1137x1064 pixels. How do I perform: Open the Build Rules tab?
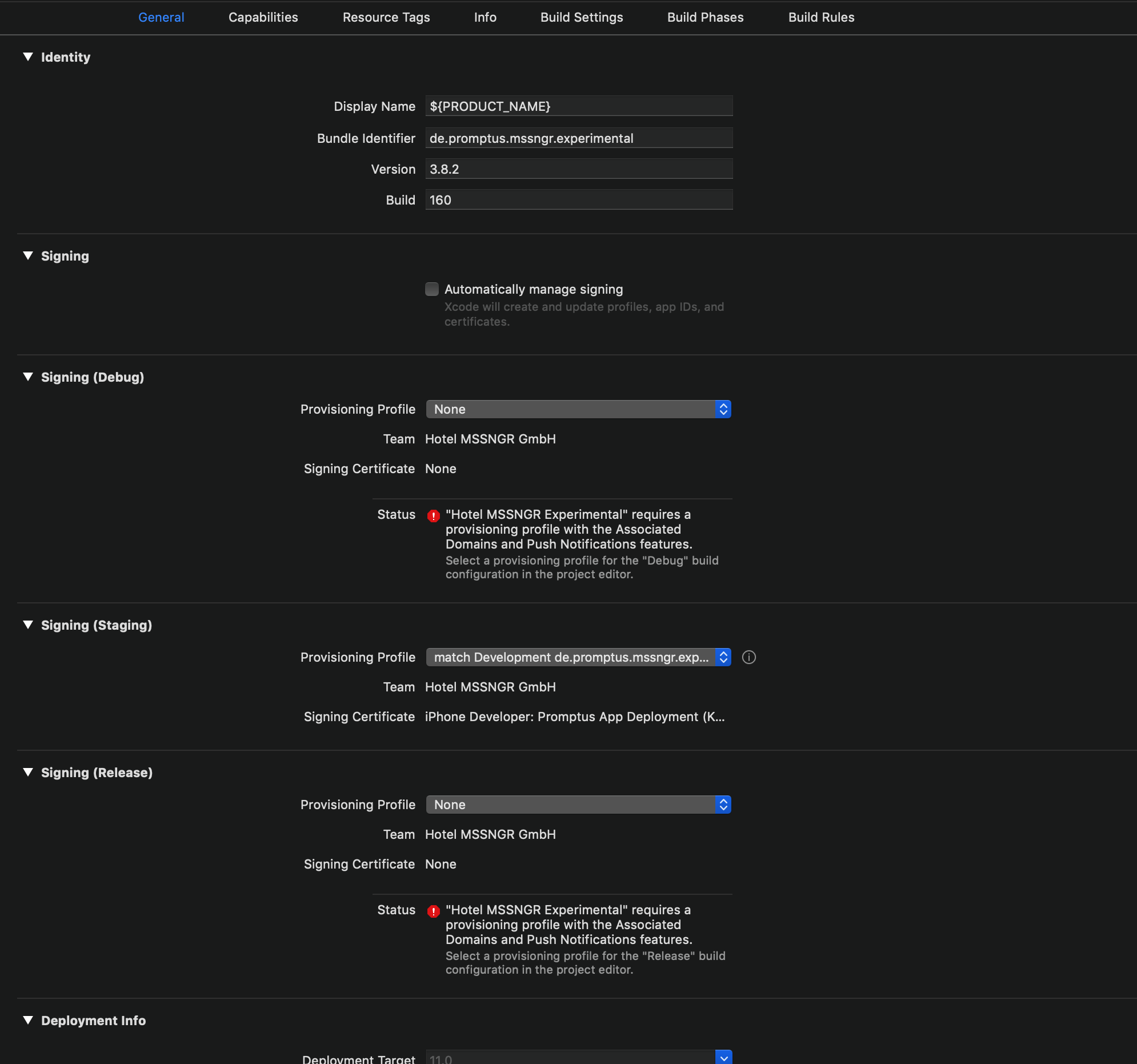(x=821, y=17)
